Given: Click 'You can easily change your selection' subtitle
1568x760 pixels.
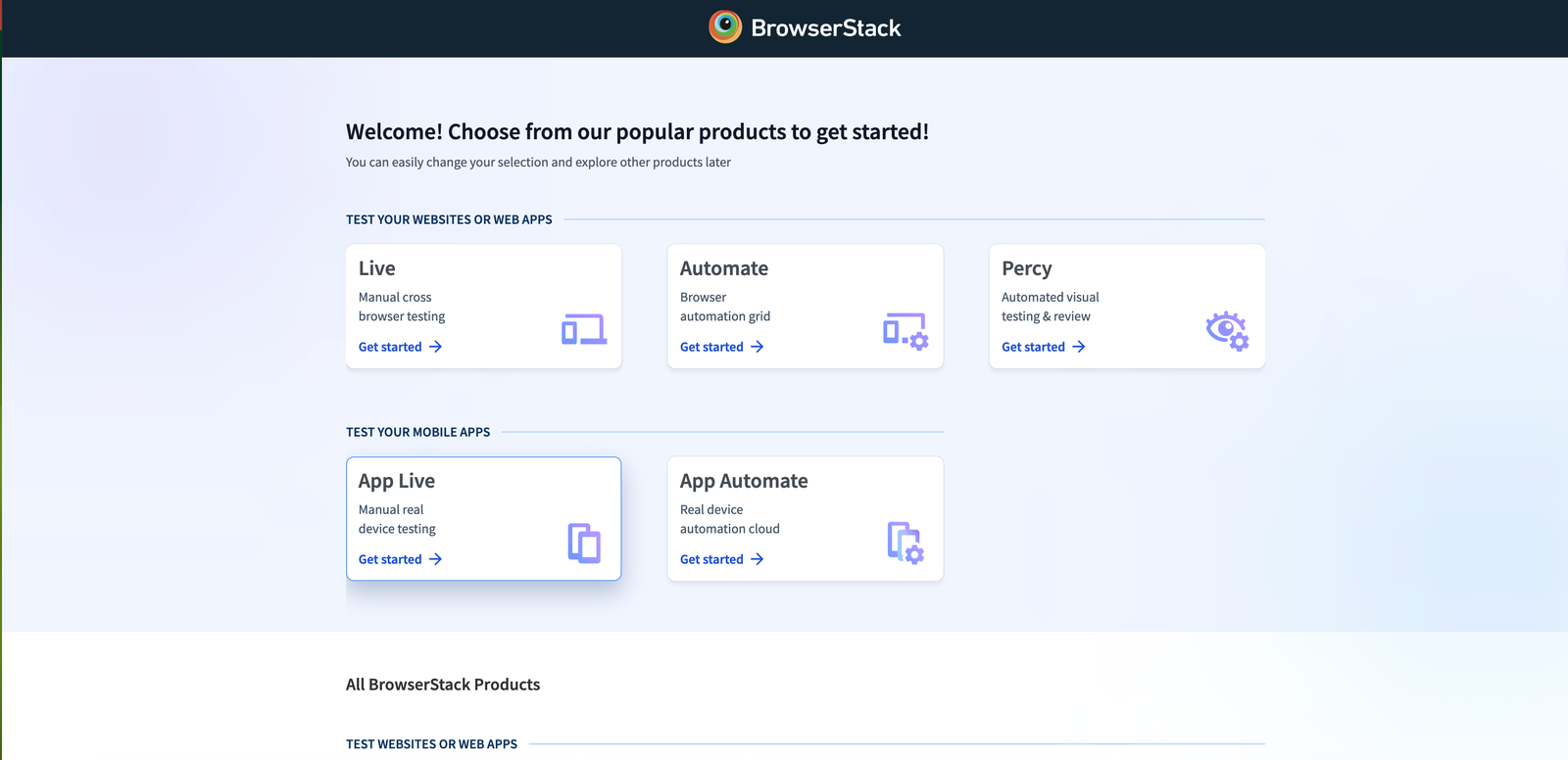Looking at the screenshot, I should pos(538,163).
